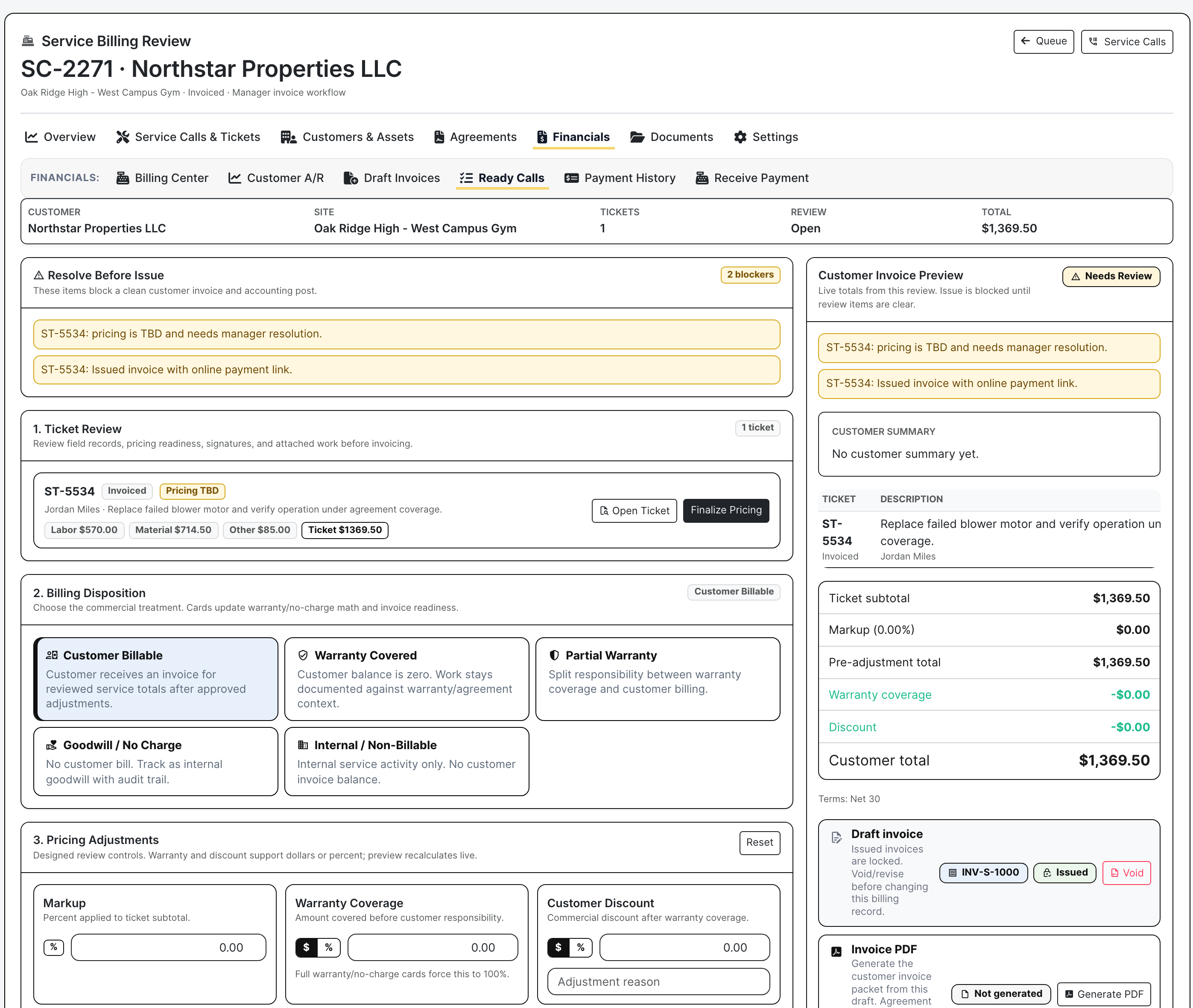Screen dimensions: 1193x1008
Task: Click the Customer Discount amount field
Action: tap(684, 947)
